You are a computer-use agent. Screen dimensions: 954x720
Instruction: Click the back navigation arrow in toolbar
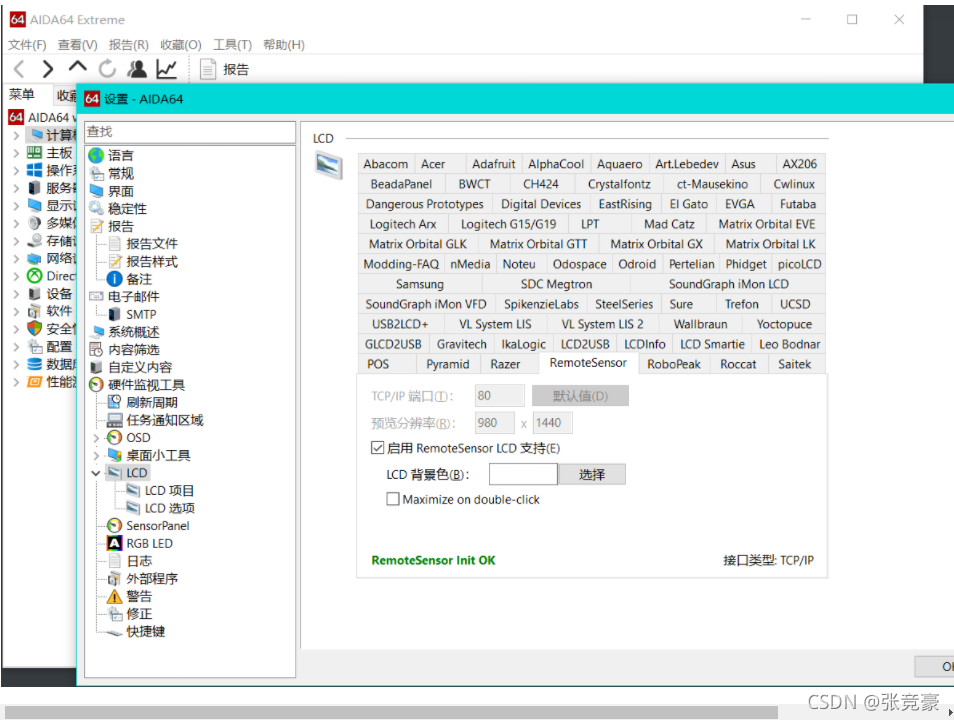(x=19, y=69)
